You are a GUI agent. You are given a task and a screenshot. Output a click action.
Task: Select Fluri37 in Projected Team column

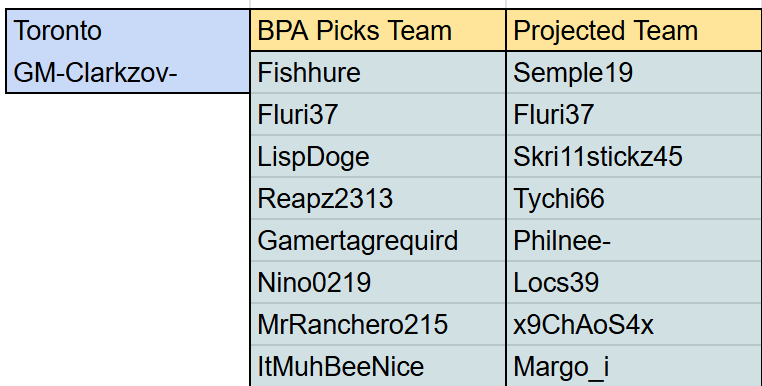634,114
